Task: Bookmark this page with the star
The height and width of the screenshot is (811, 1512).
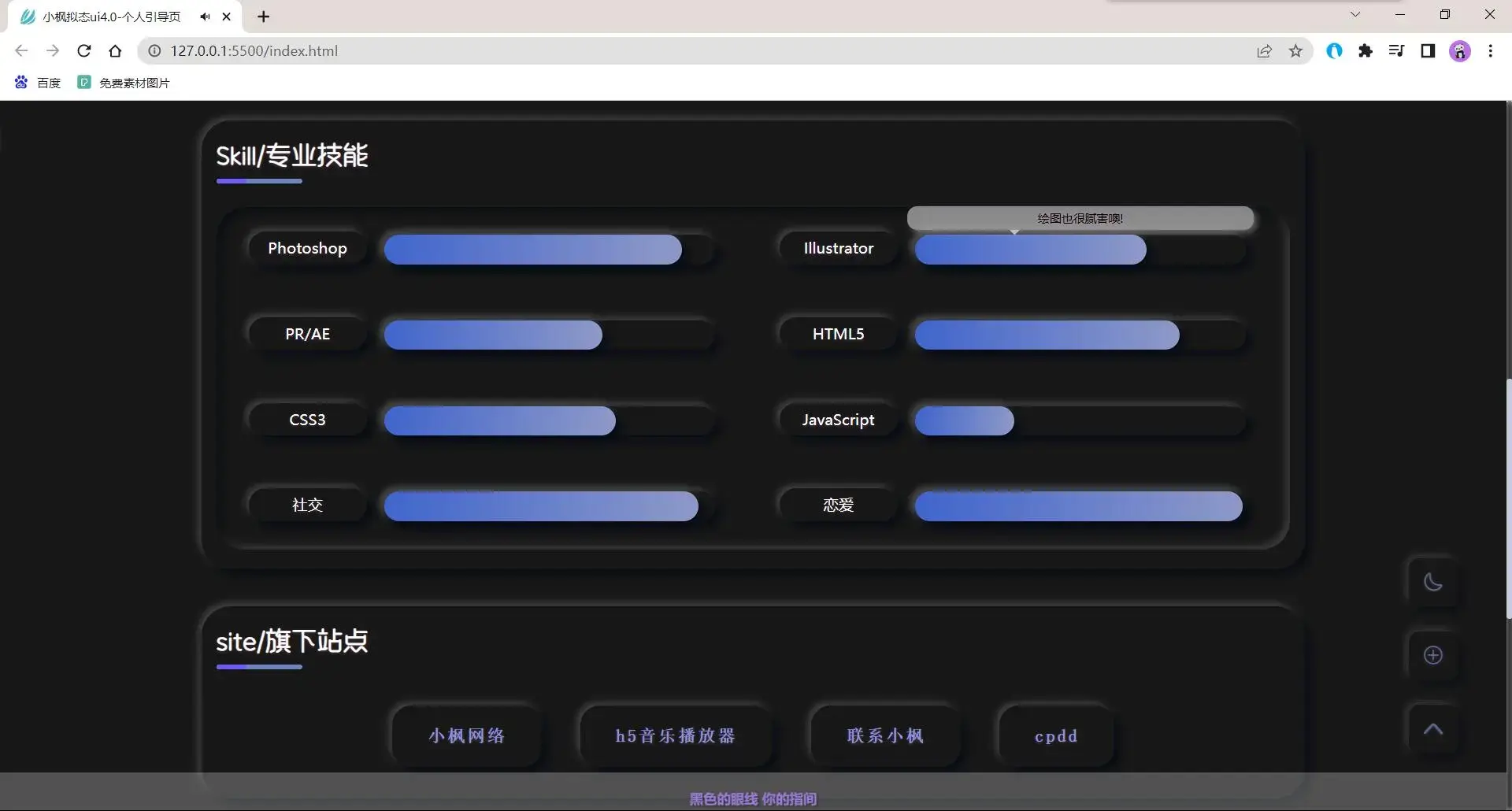Action: pyautogui.click(x=1295, y=50)
